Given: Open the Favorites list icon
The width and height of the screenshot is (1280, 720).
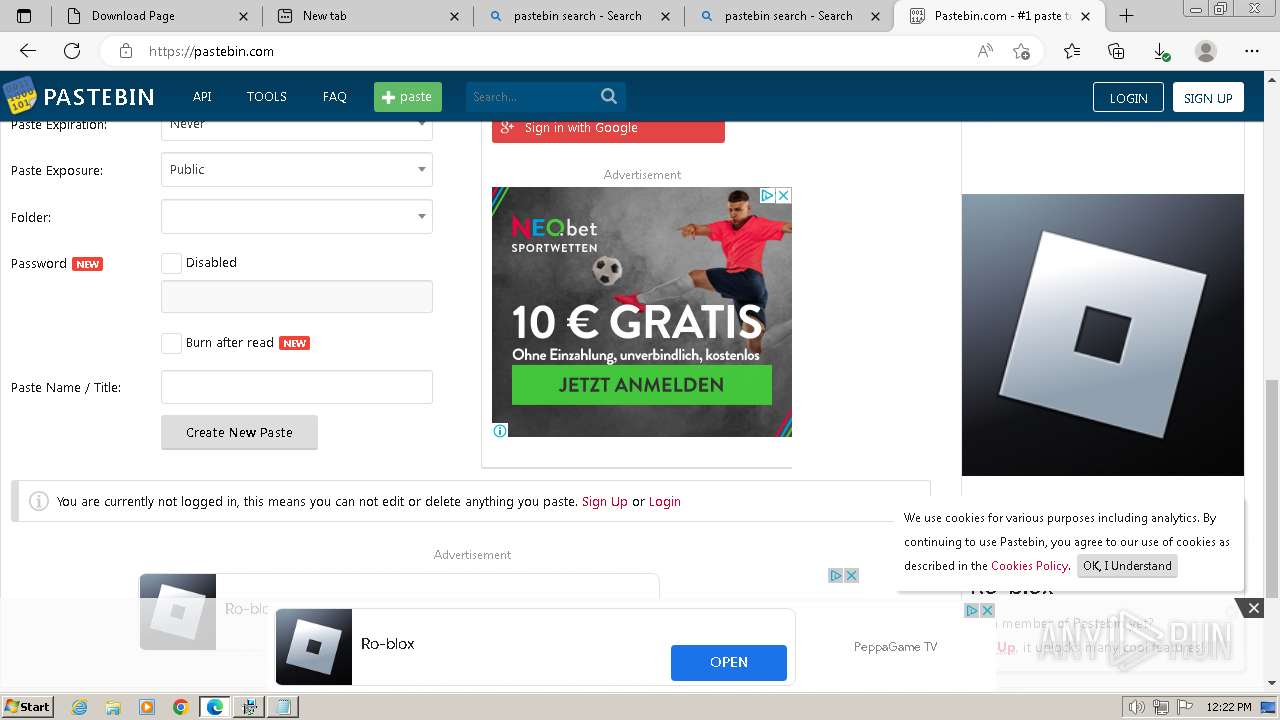Looking at the screenshot, I should coord(1072,51).
